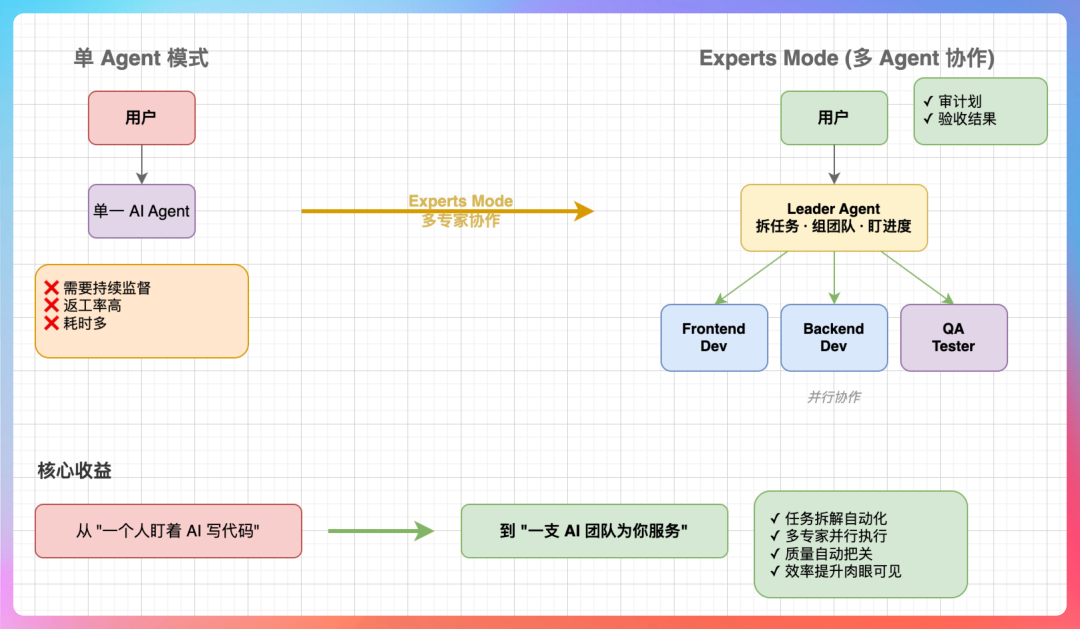
Task: Select the Leader Agent yellow node
Action: 833,218
